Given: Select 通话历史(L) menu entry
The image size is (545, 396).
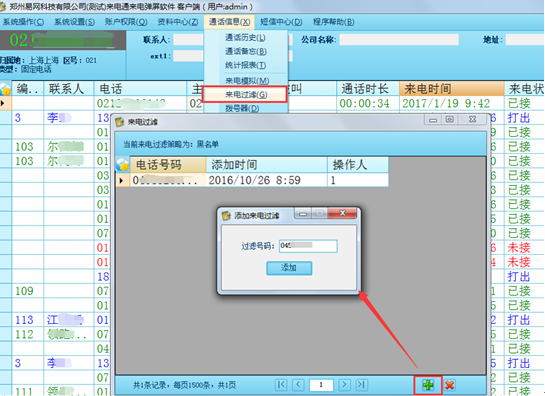Looking at the screenshot, I should tap(246, 38).
